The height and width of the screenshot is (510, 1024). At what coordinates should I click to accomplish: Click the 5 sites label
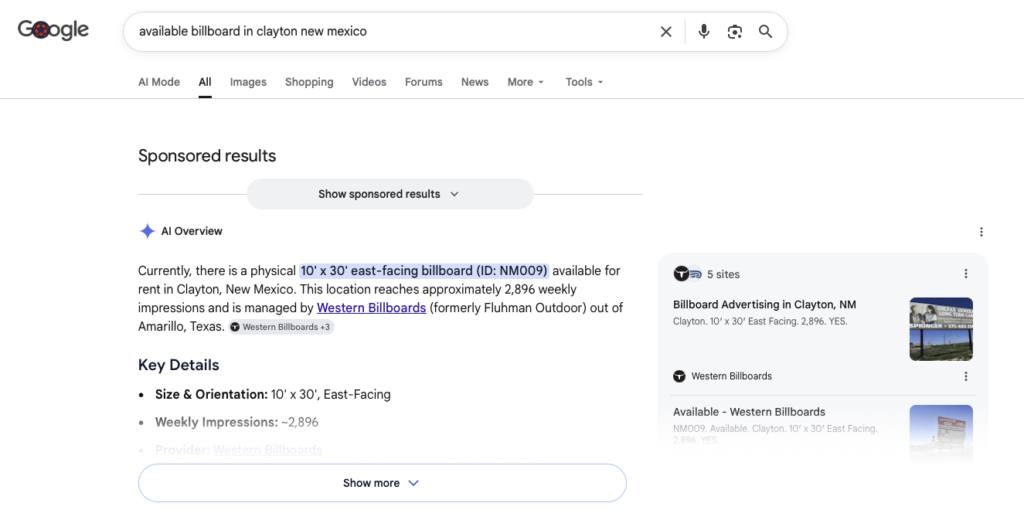pos(724,274)
